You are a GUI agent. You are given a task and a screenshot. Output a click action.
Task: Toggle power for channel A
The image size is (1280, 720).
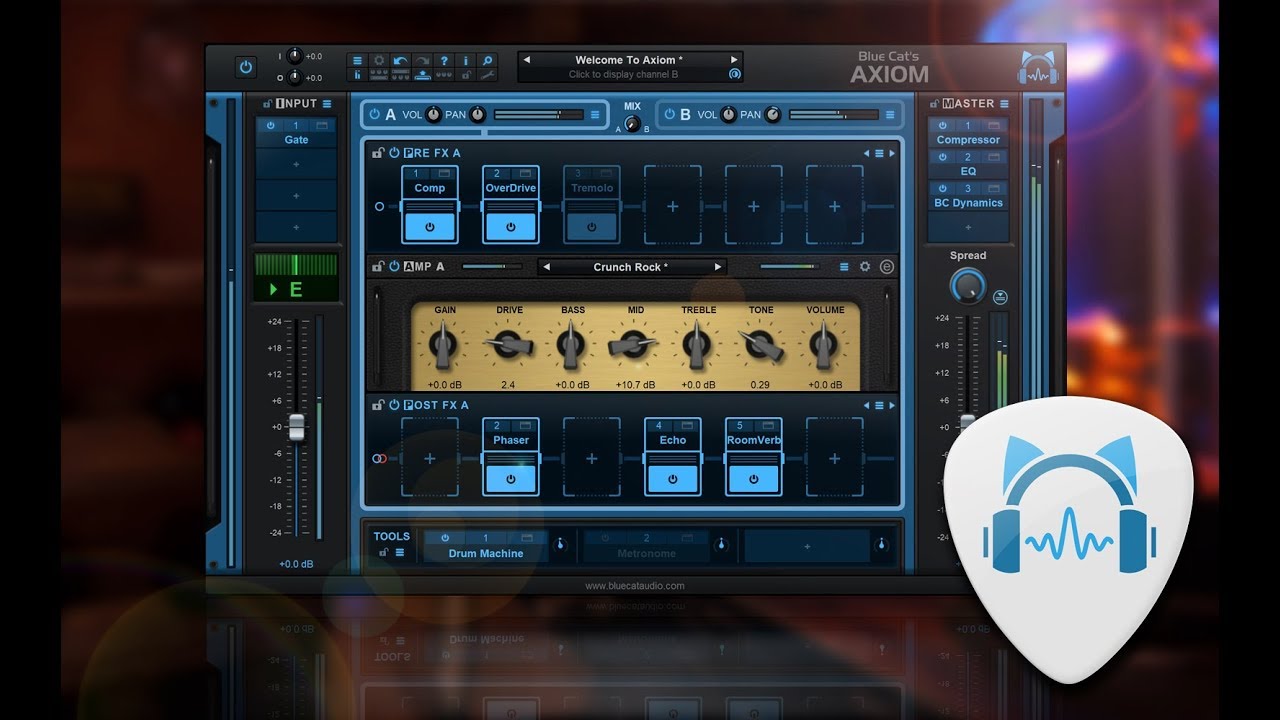coord(375,114)
